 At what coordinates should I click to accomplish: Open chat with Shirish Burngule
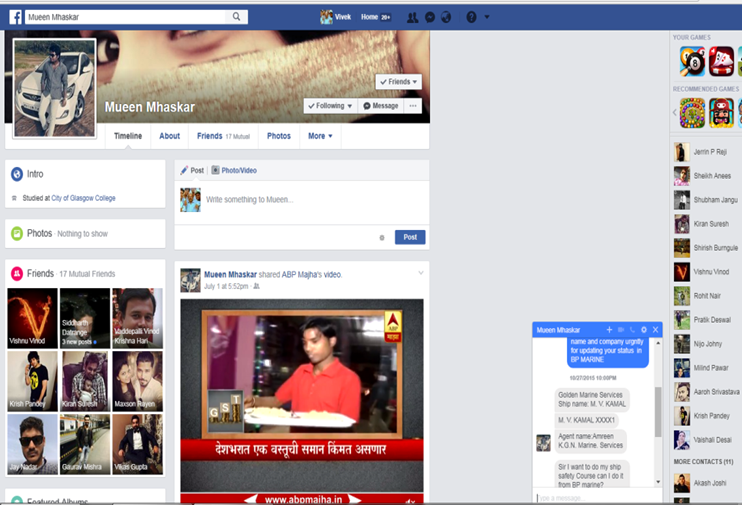coord(706,248)
